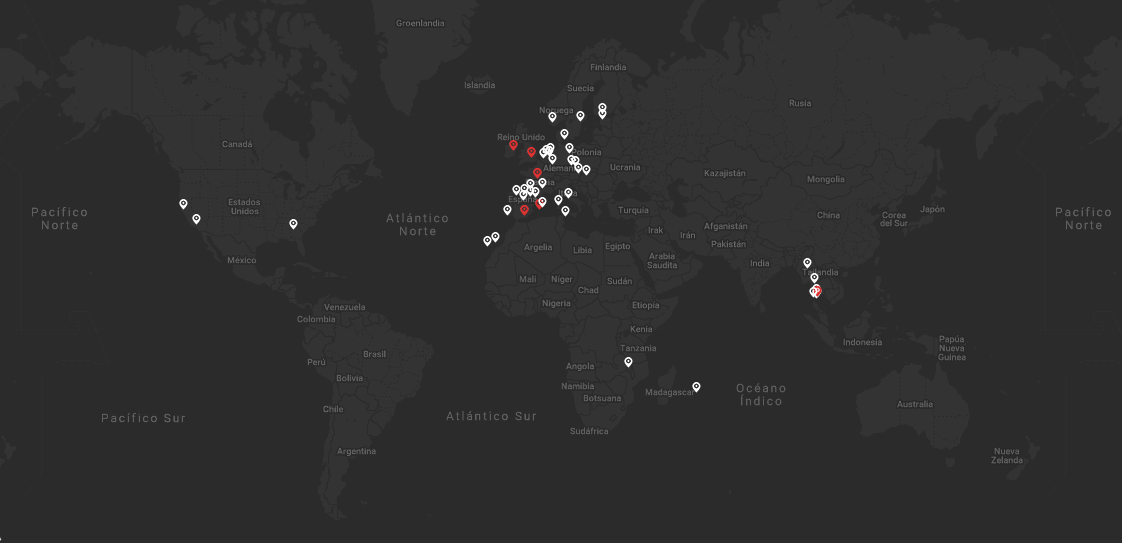Select the northernmost marker above Tailandia label

click(807, 263)
